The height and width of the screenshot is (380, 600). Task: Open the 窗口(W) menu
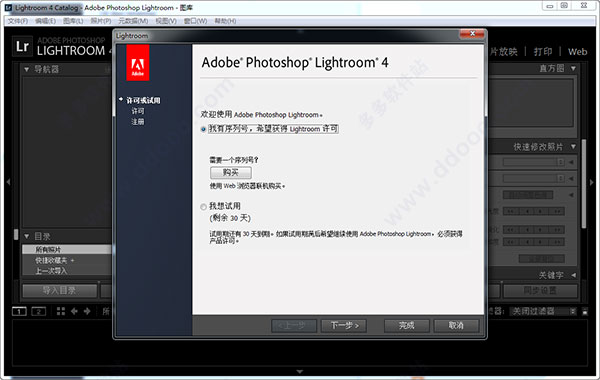(x=196, y=21)
